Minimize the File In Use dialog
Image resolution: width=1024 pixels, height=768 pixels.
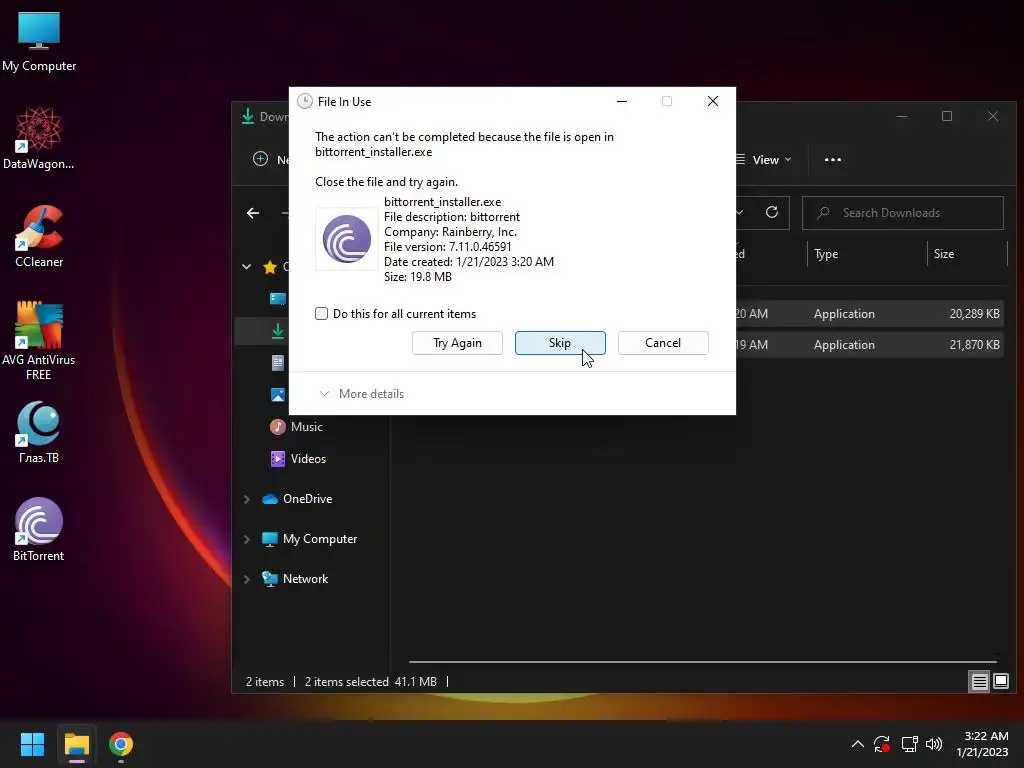tap(622, 101)
